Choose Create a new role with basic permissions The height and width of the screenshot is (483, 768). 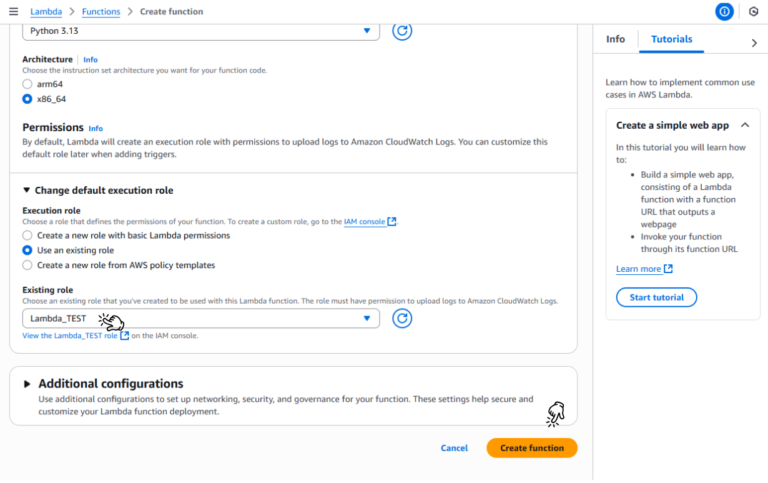click(28, 235)
